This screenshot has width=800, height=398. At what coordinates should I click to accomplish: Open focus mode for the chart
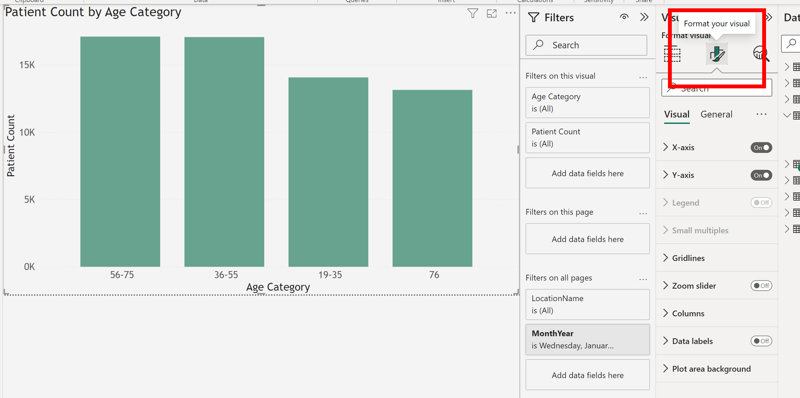[491, 14]
